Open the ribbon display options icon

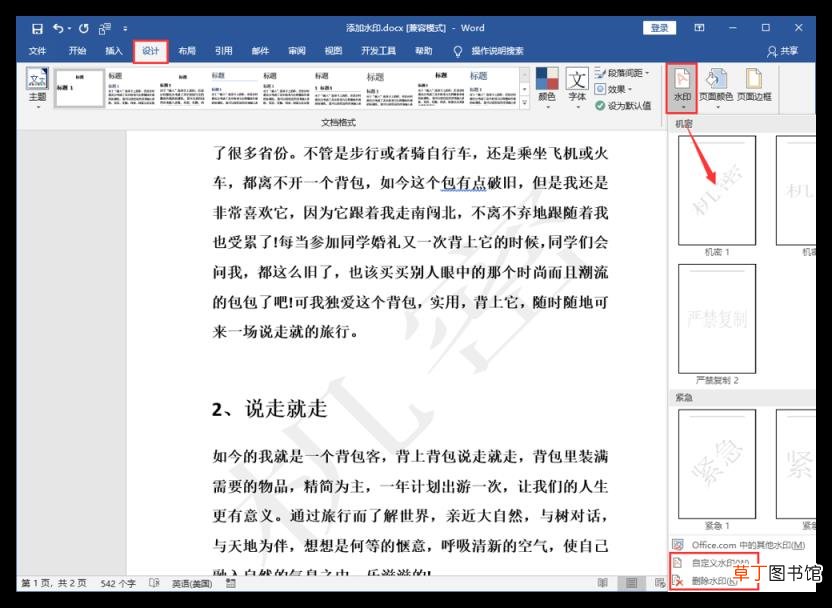tap(699, 28)
